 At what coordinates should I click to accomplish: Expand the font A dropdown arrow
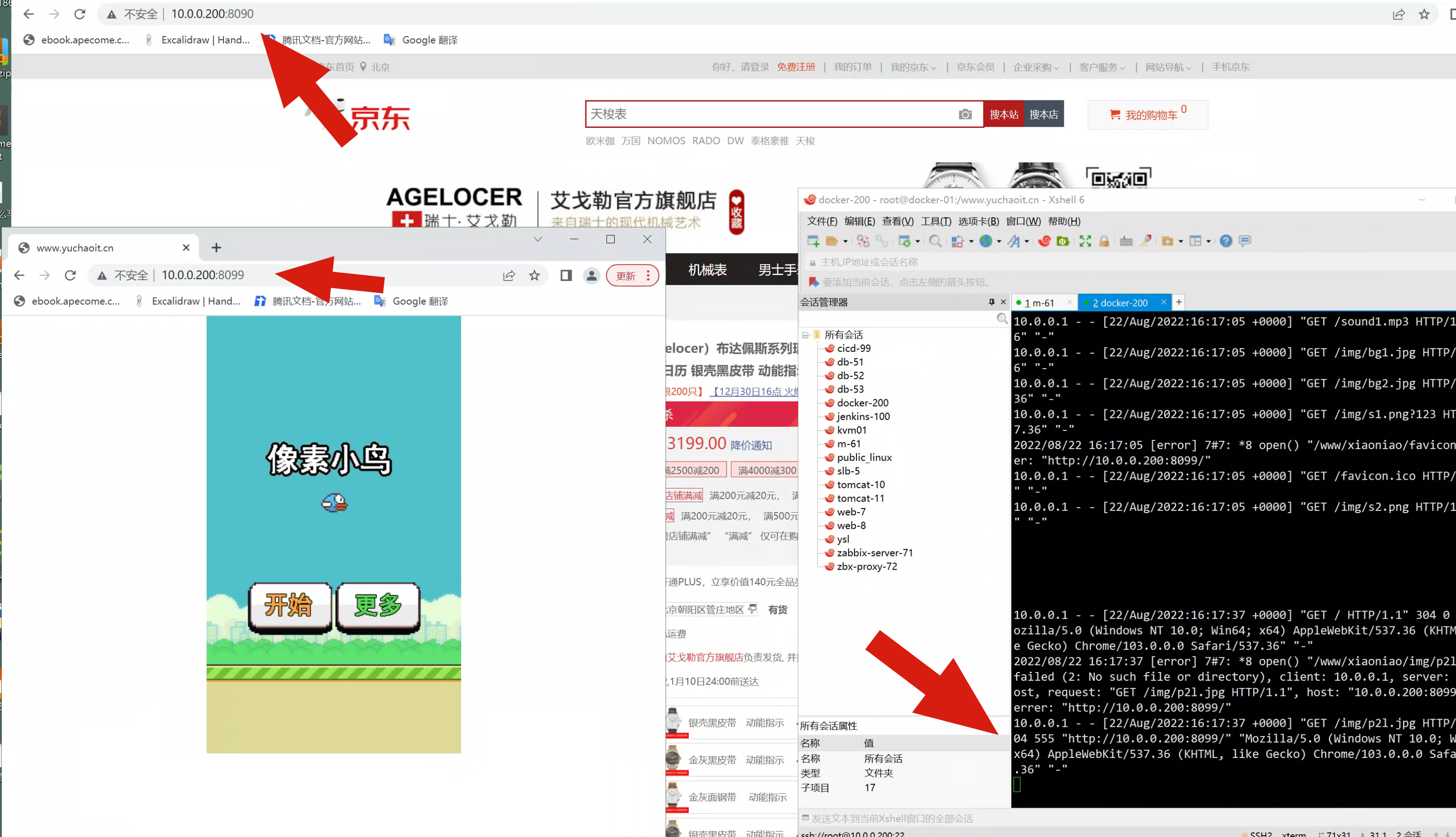[x=1026, y=241]
